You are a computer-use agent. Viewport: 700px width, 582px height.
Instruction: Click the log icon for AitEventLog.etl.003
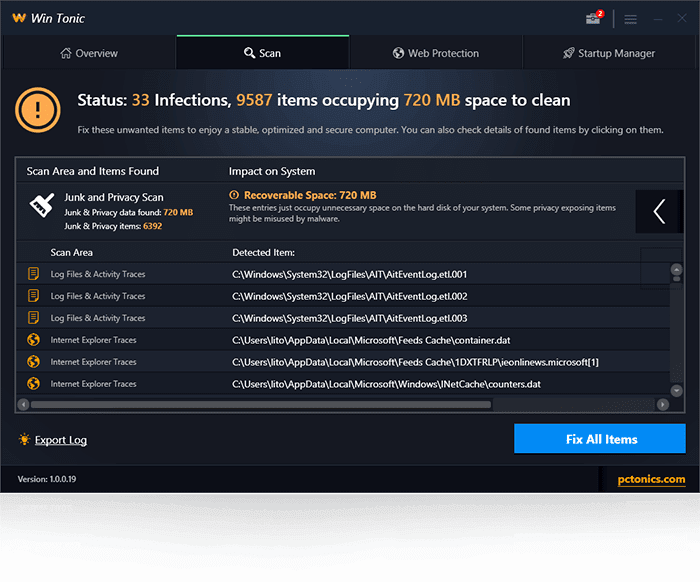click(x=33, y=317)
